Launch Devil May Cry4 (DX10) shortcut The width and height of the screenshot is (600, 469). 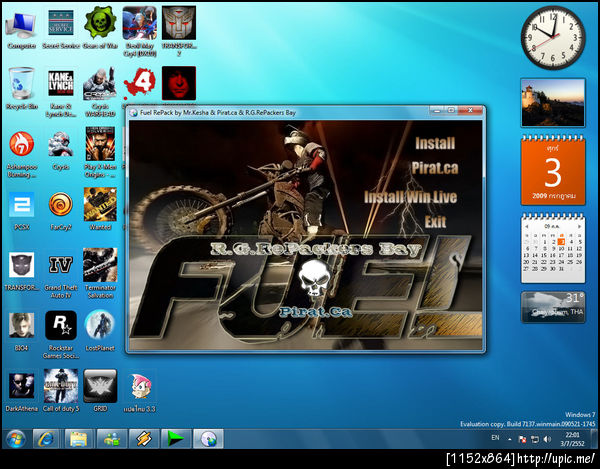click(x=140, y=33)
